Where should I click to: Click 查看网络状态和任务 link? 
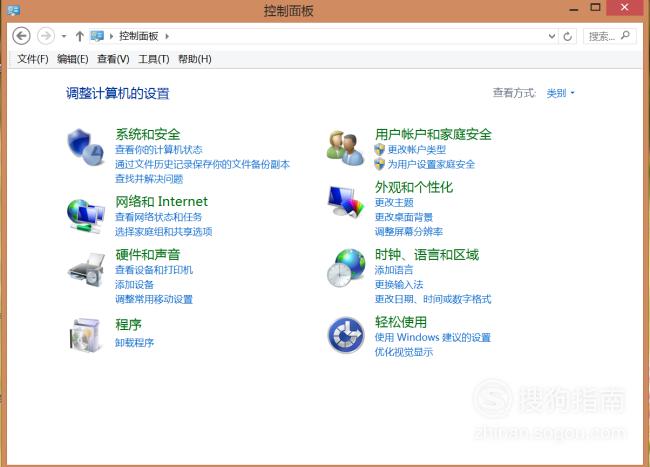(x=159, y=217)
